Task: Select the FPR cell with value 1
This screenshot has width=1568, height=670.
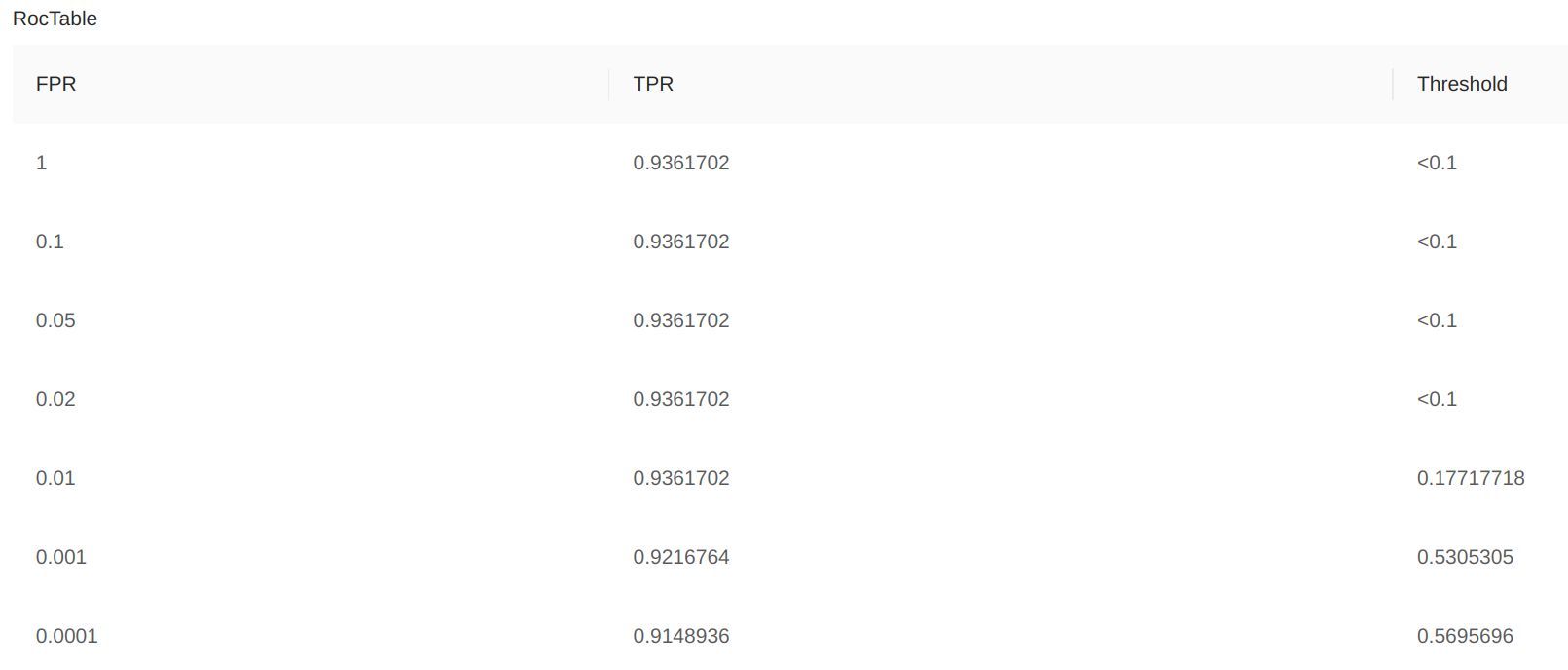Action: (x=42, y=163)
